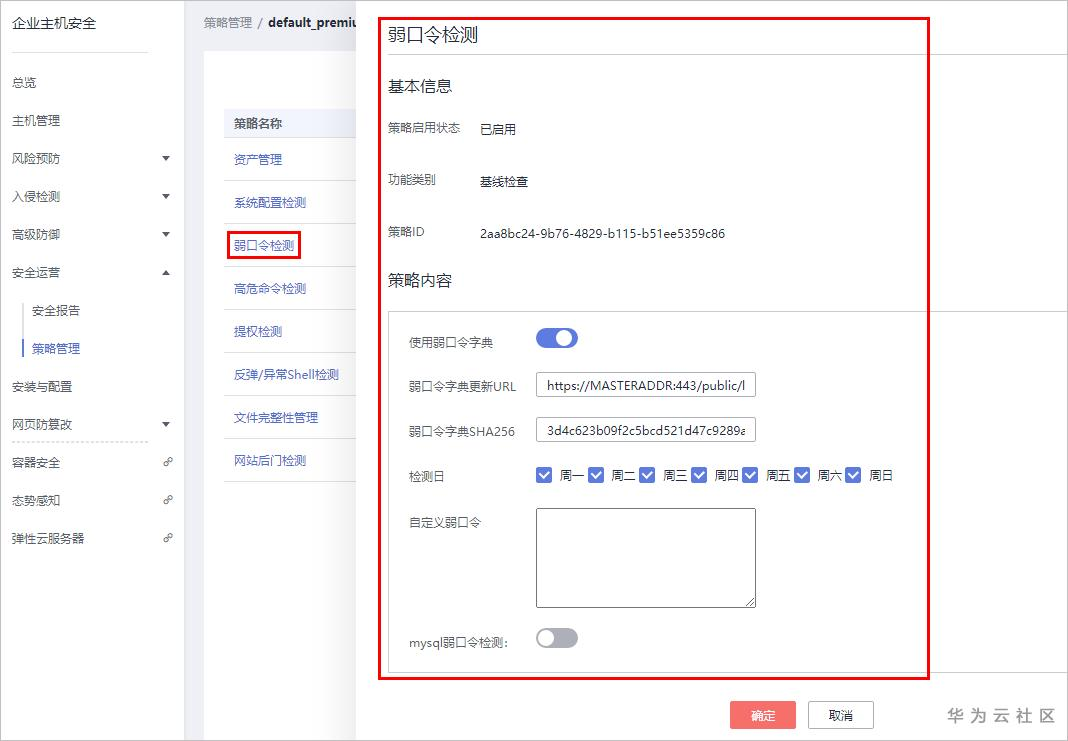This screenshot has width=1068, height=741.
Task: Uncheck 周六 detection day checkbox
Action: click(802, 475)
